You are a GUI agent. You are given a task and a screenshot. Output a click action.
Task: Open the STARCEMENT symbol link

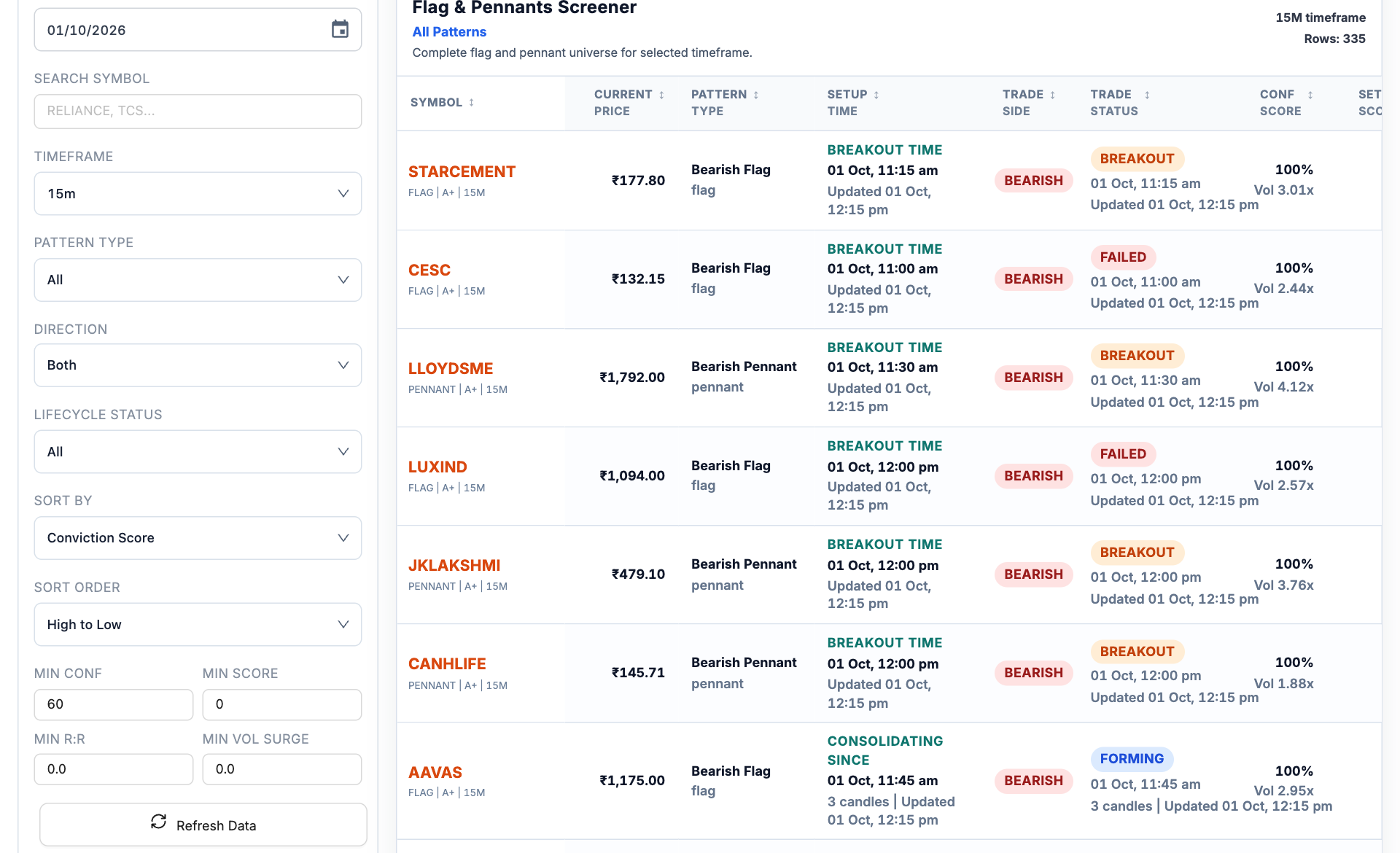tap(462, 172)
